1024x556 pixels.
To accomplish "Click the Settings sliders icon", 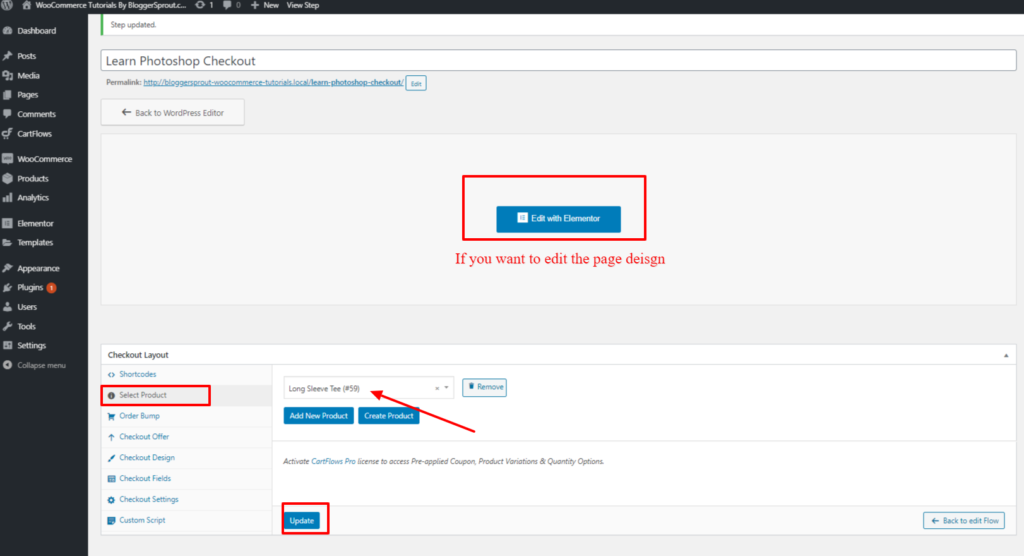I will (x=8, y=346).
